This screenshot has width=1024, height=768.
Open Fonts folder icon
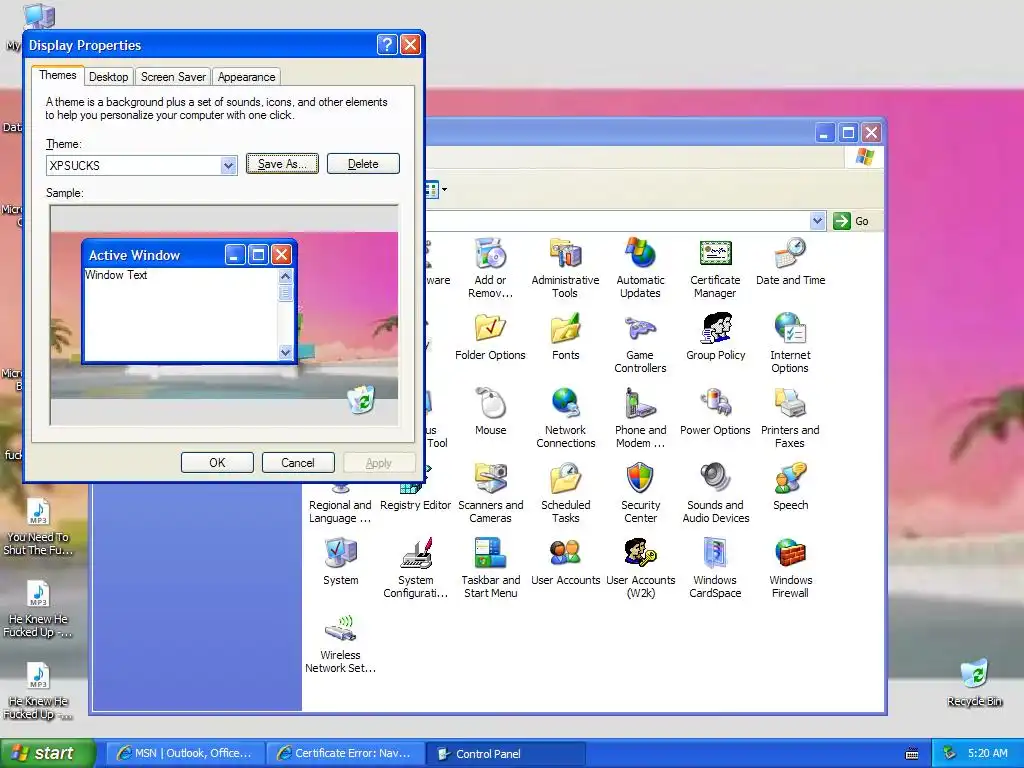tap(566, 337)
